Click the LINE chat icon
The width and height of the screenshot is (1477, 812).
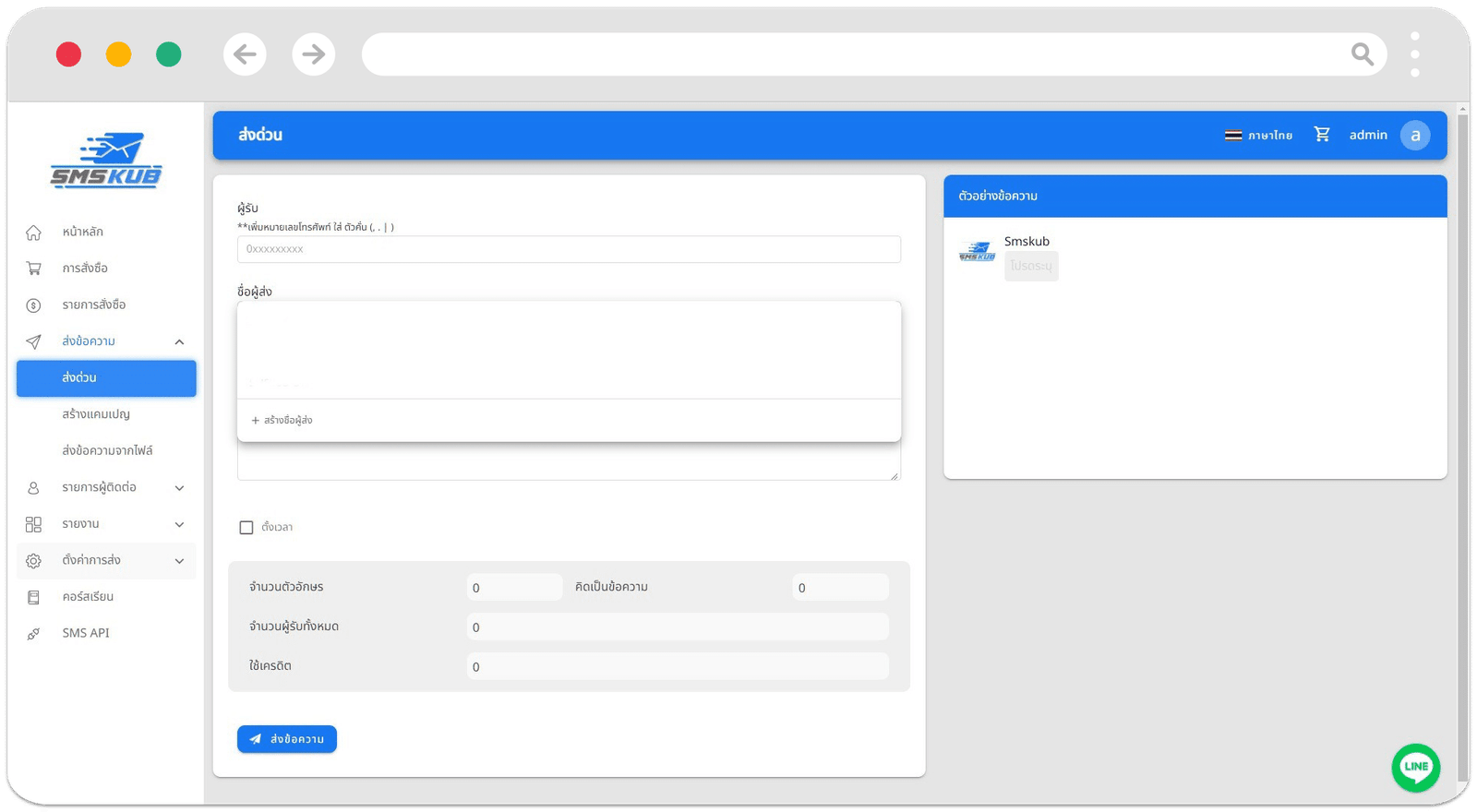click(x=1415, y=767)
